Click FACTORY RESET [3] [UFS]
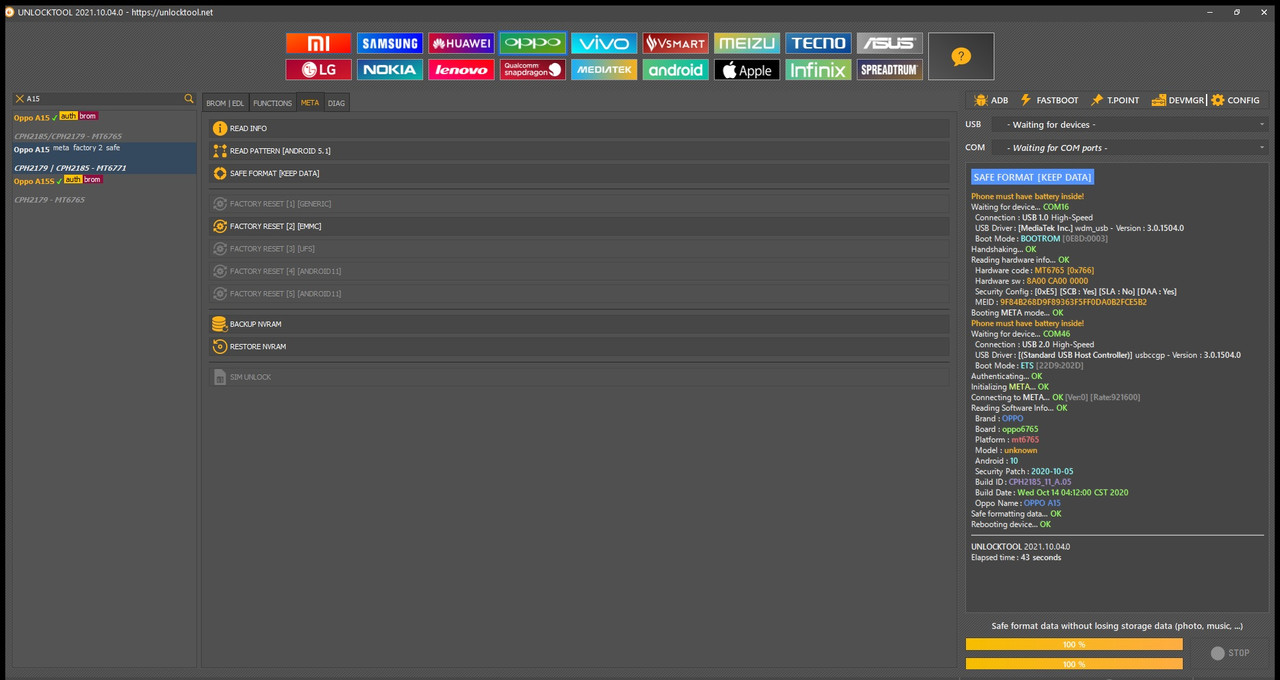 [x=579, y=249]
